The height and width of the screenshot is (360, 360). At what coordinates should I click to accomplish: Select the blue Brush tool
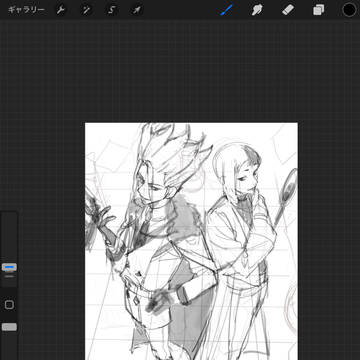coord(227,10)
